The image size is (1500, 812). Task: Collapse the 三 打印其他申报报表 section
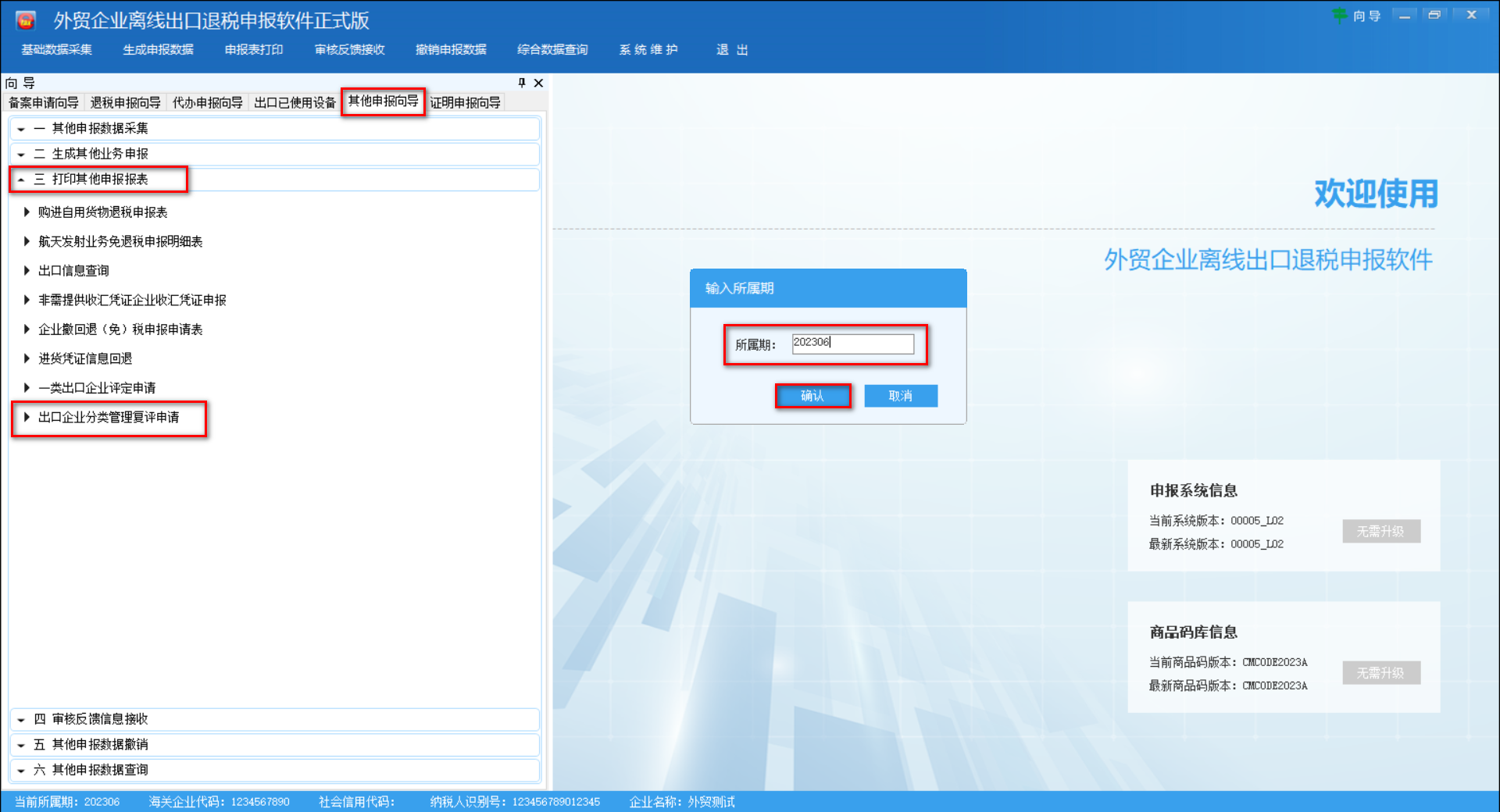(x=84, y=180)
